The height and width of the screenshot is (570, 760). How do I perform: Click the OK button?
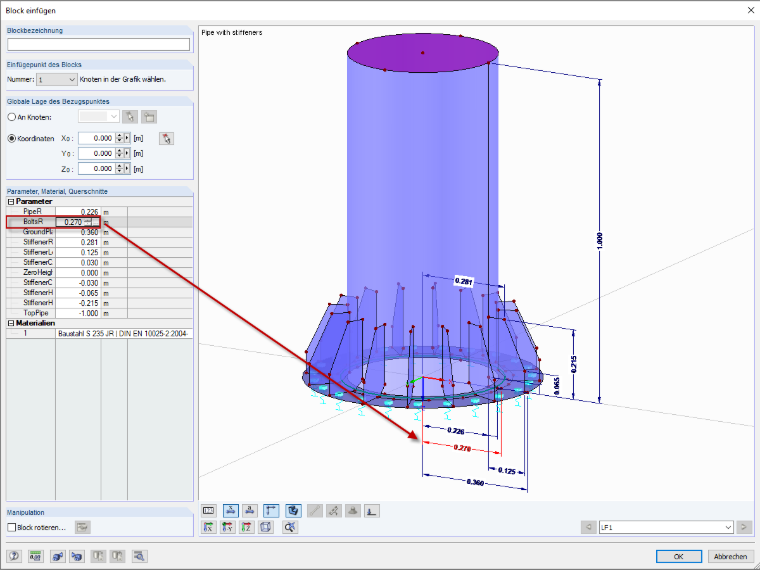679,556
